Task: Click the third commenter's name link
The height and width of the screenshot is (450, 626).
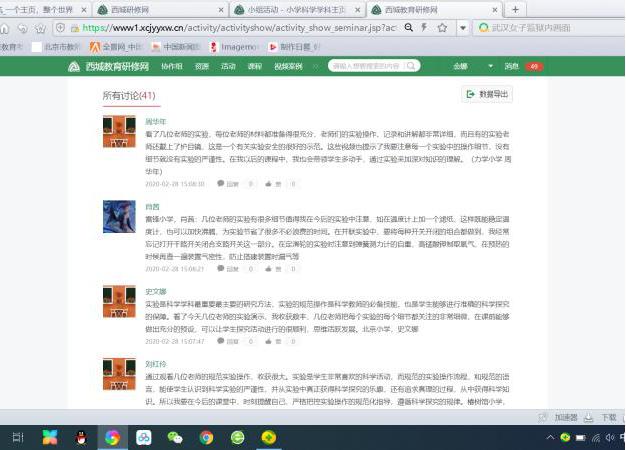Action: pyautogui.click(x=156, y=291)
